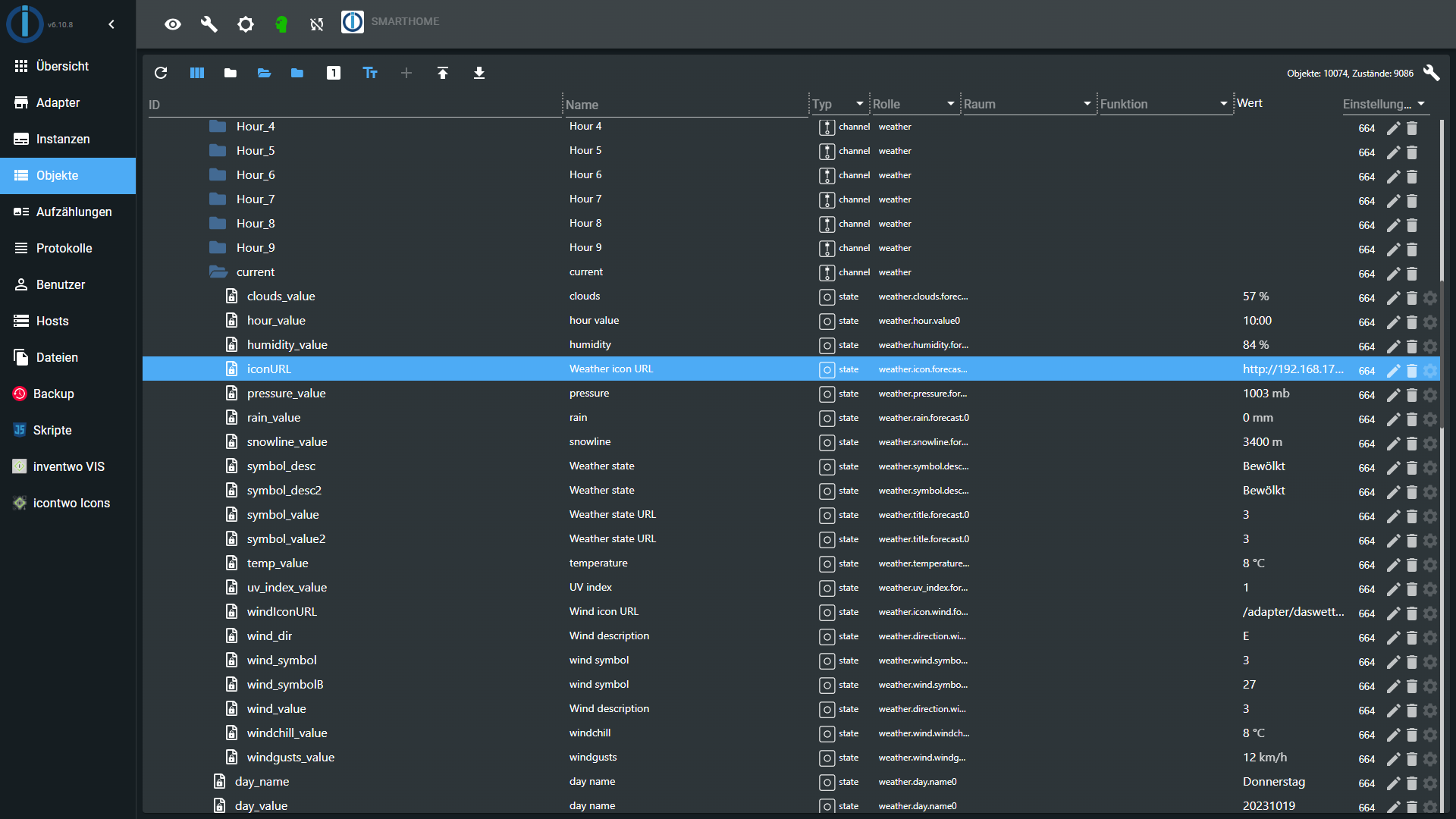Click the ID filter input field
The height and width of the screenshot is (819, 1456).
[353, 105]
